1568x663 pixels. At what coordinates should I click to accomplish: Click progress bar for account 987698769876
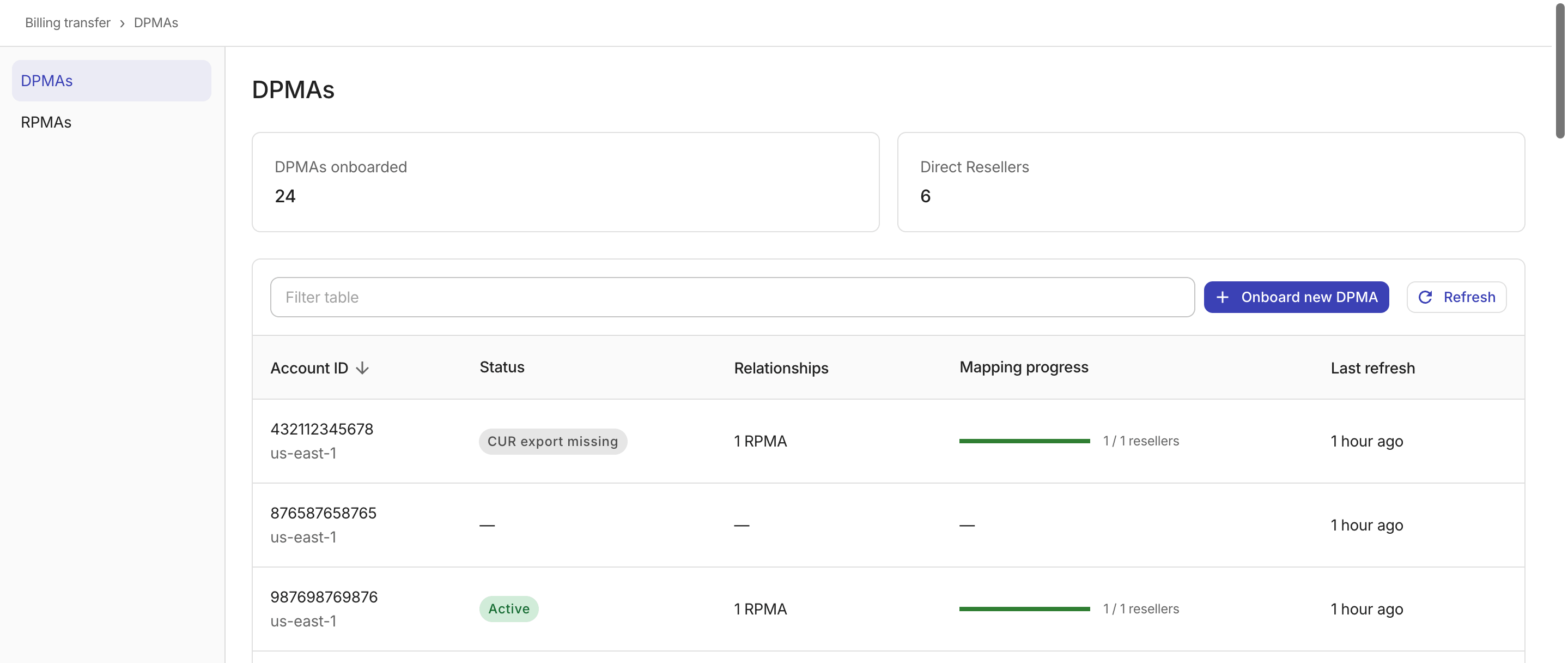click(1024, 609)
